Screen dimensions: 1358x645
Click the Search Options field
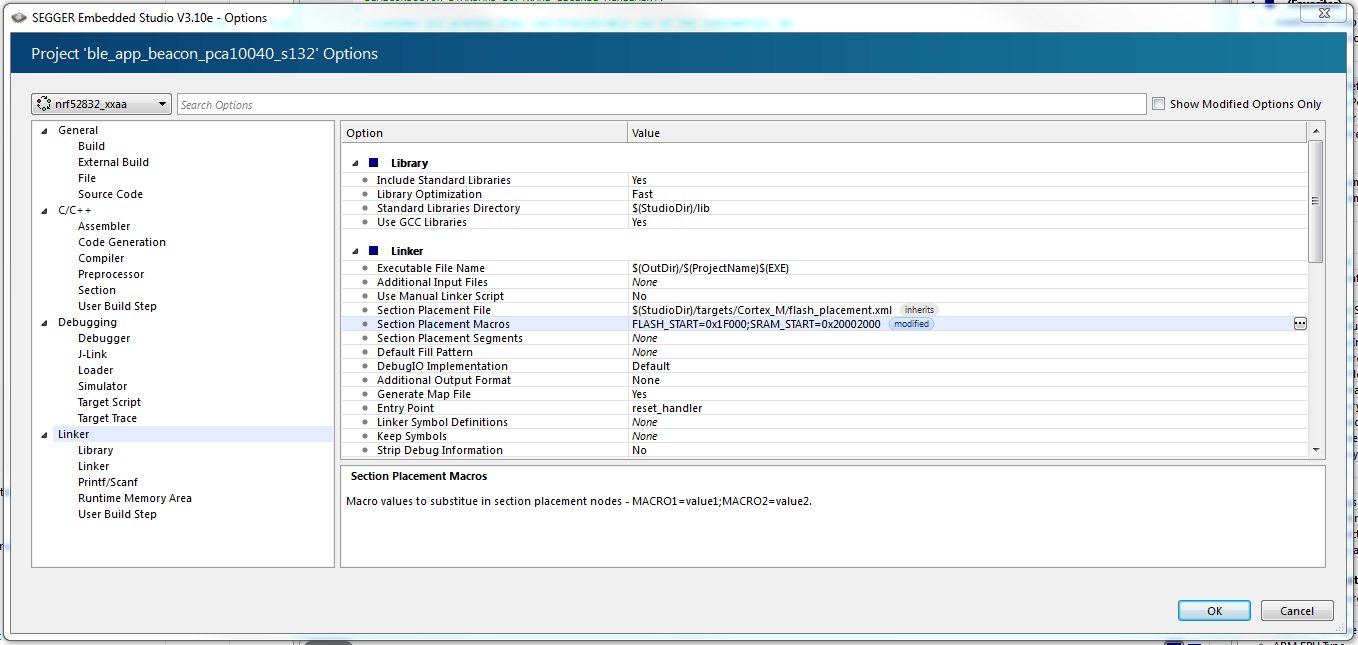[661, 104]
